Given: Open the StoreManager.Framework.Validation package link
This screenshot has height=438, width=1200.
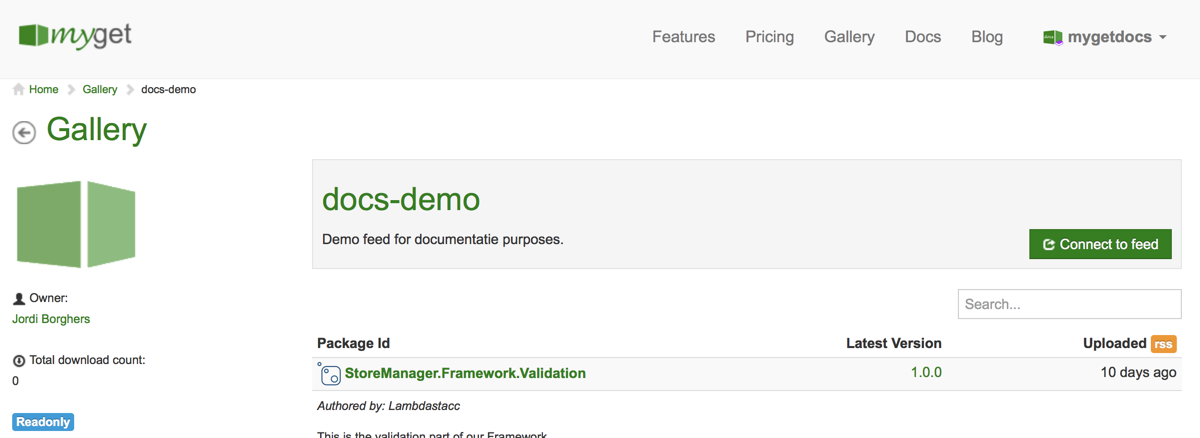Looking at the screenshot, I should pos(465,373).
